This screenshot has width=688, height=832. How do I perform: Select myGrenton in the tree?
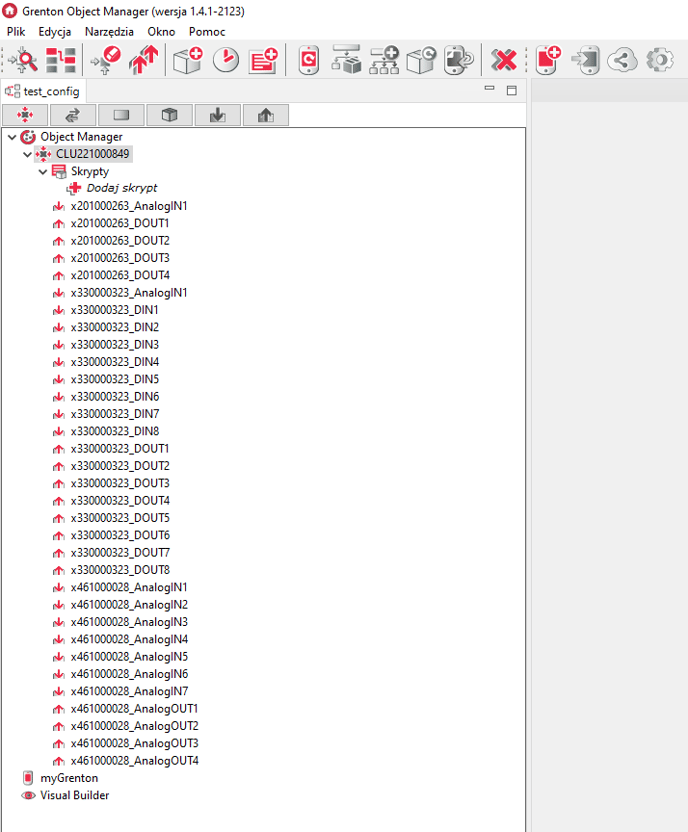tap(69, 778)
